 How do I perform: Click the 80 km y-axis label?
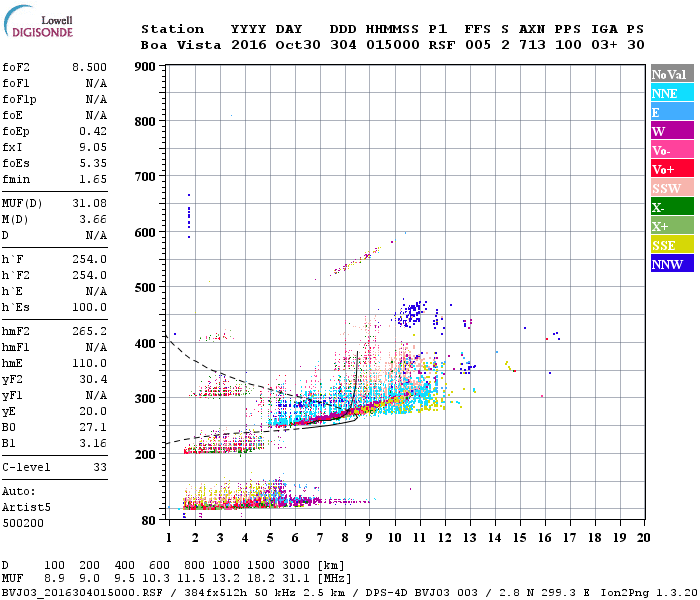148,521
